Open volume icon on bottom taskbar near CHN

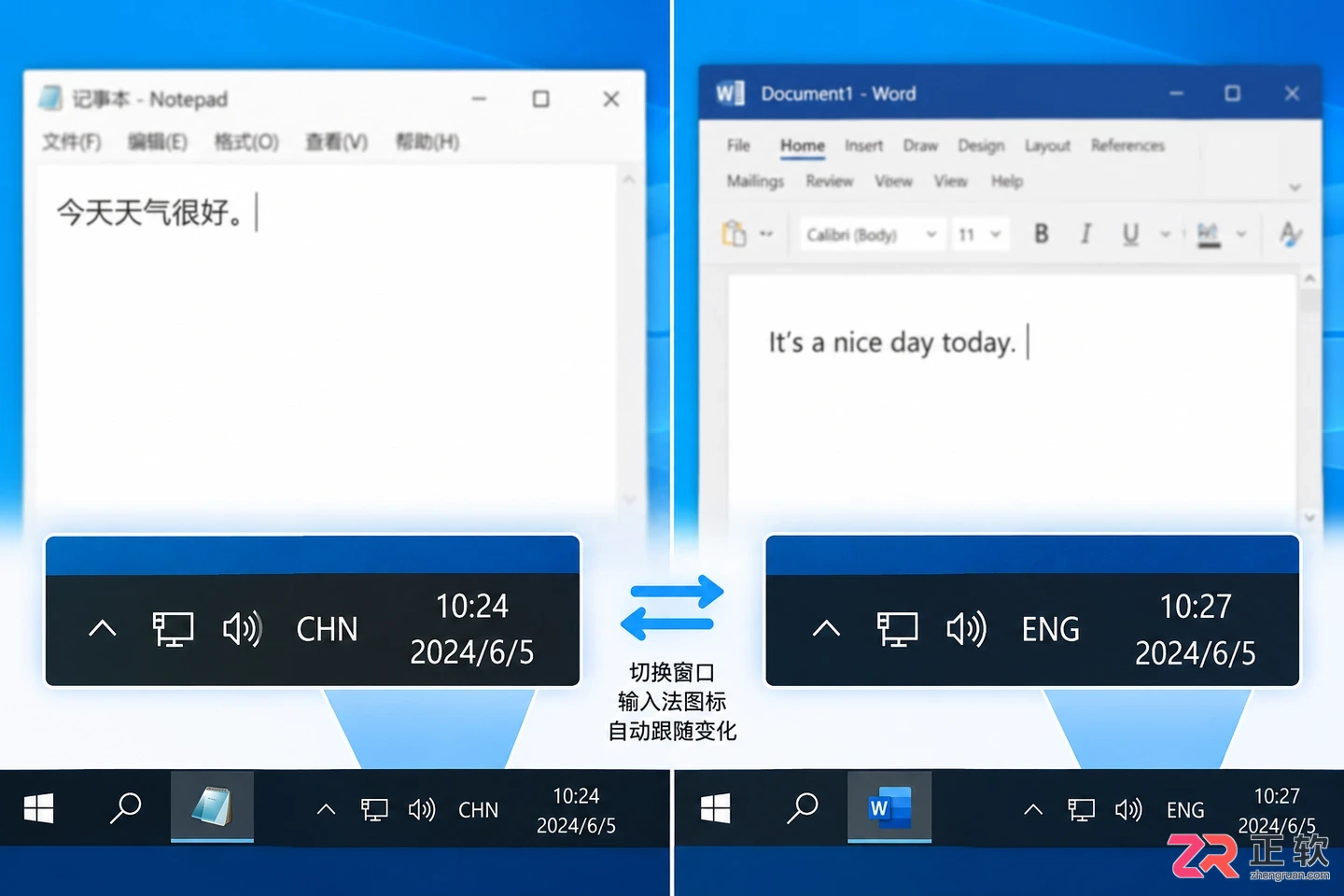tap(422, 810)
